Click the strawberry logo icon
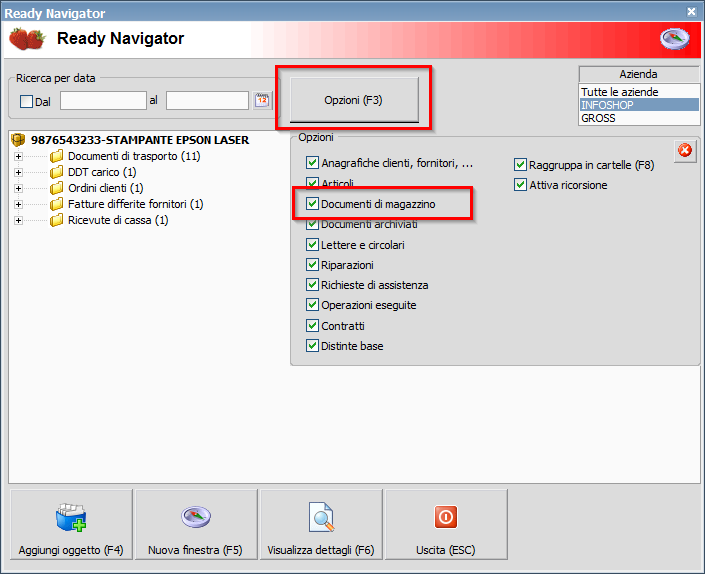Viewport: 705px width, 574px height. click(x=27, y=39)
